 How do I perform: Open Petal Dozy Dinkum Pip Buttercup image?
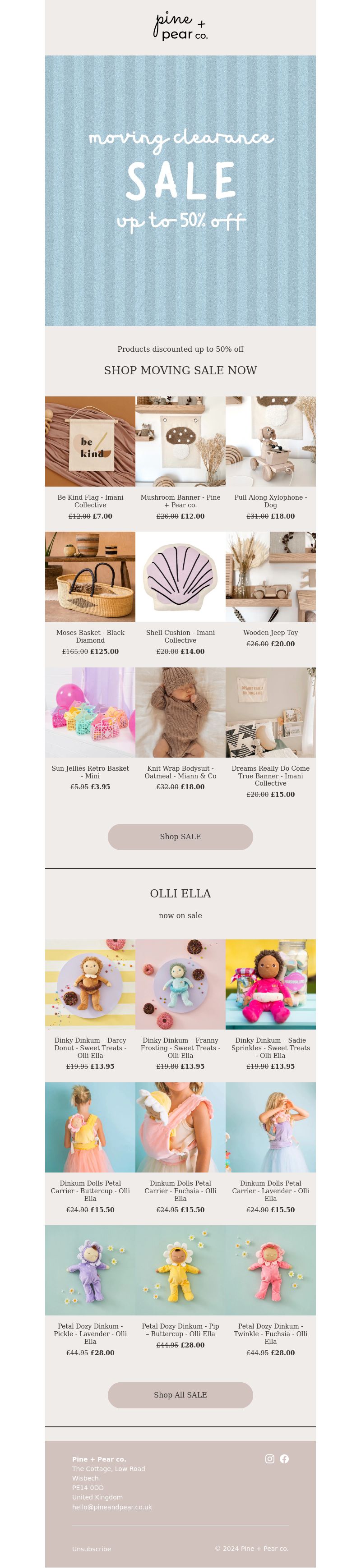[x=180, y=1270]
